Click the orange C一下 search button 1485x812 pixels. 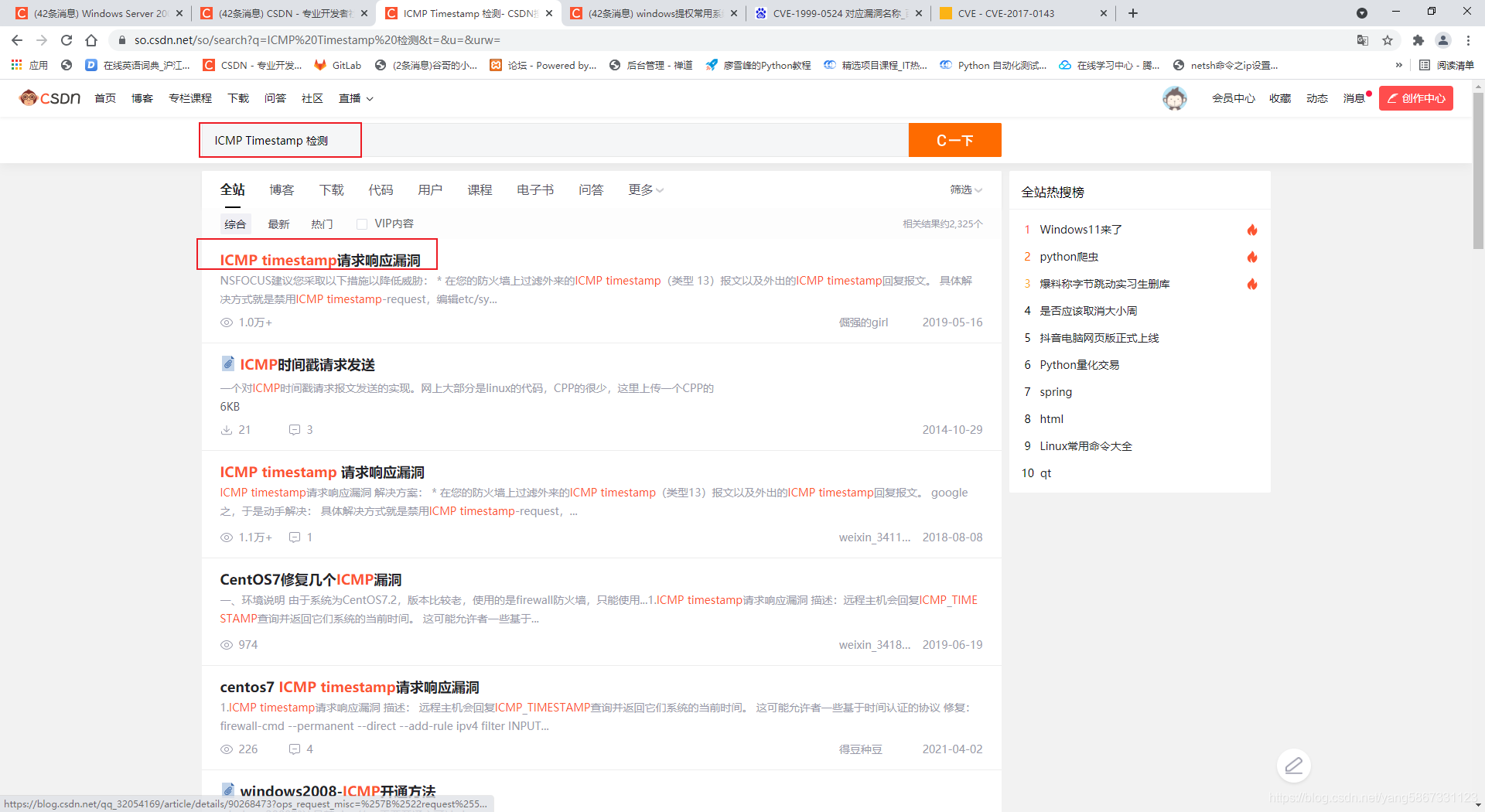click(954, 140)
